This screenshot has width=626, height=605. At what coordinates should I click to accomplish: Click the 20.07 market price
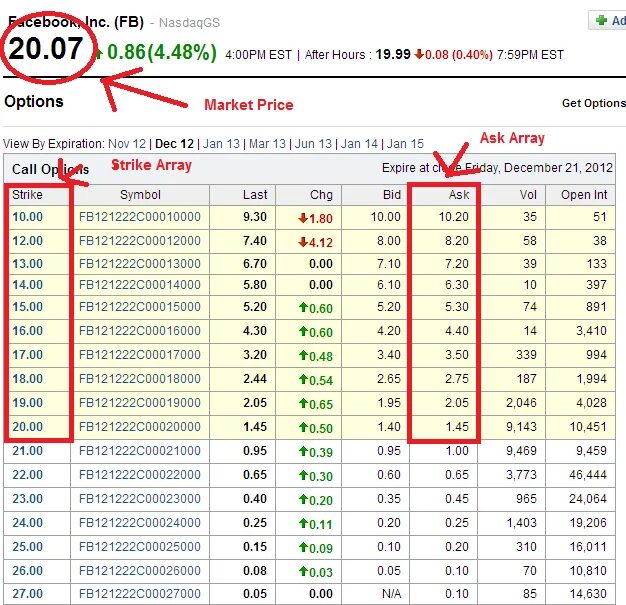pos(46,49)
